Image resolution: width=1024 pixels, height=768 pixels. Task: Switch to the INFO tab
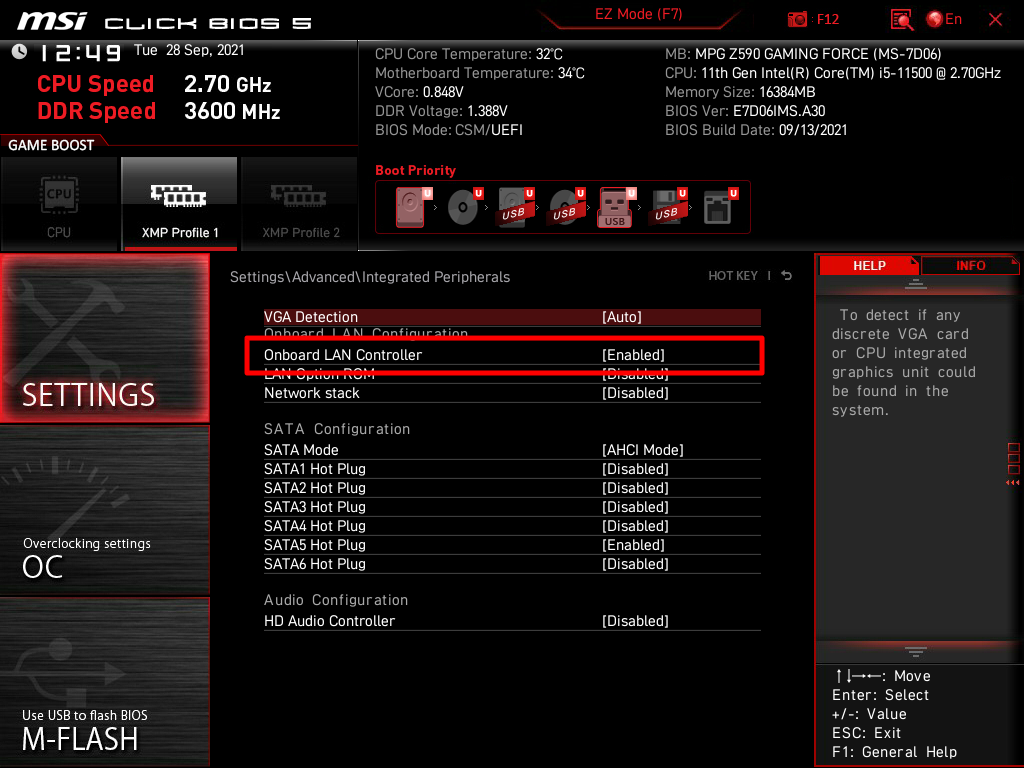pyautogui.click(x=970, y=266)
